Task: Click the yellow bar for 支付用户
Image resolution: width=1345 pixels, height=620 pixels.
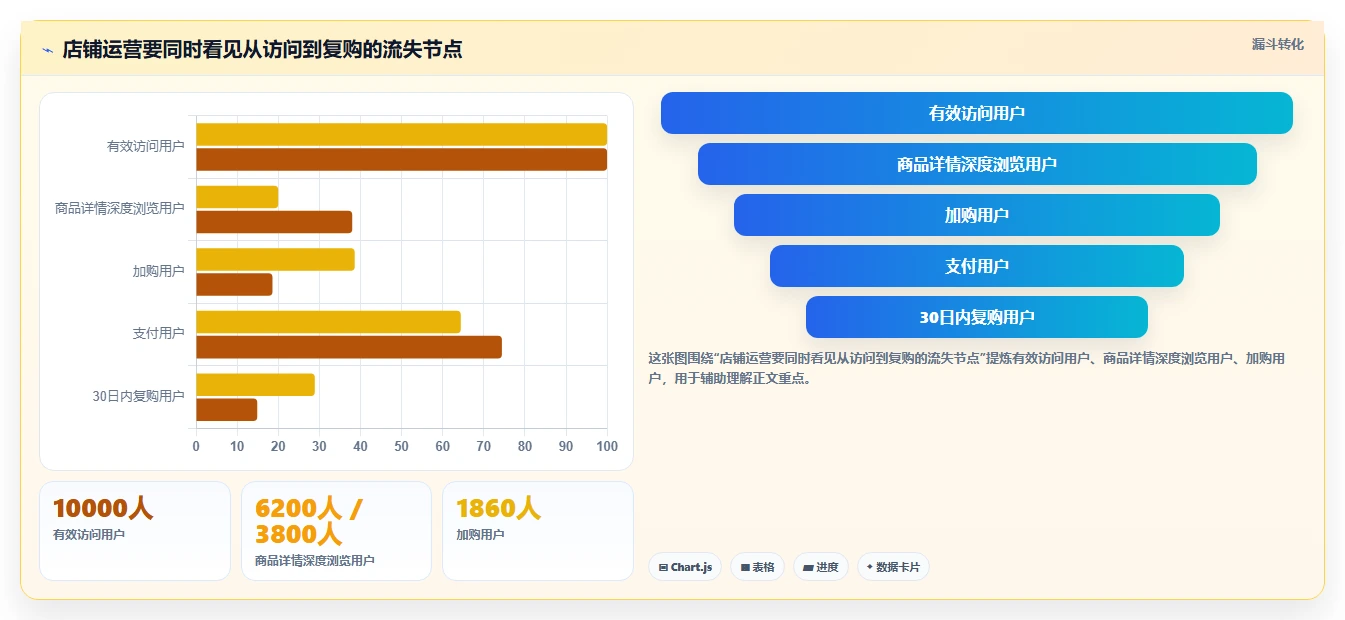Action: tap(328, 322)
